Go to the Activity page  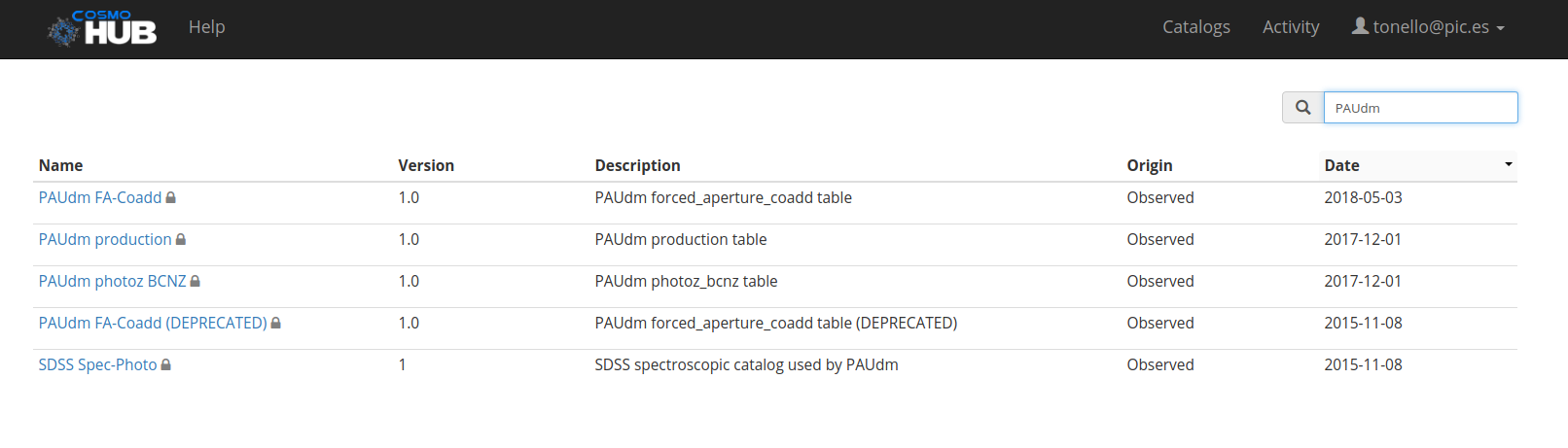(x=1291, y=27)
